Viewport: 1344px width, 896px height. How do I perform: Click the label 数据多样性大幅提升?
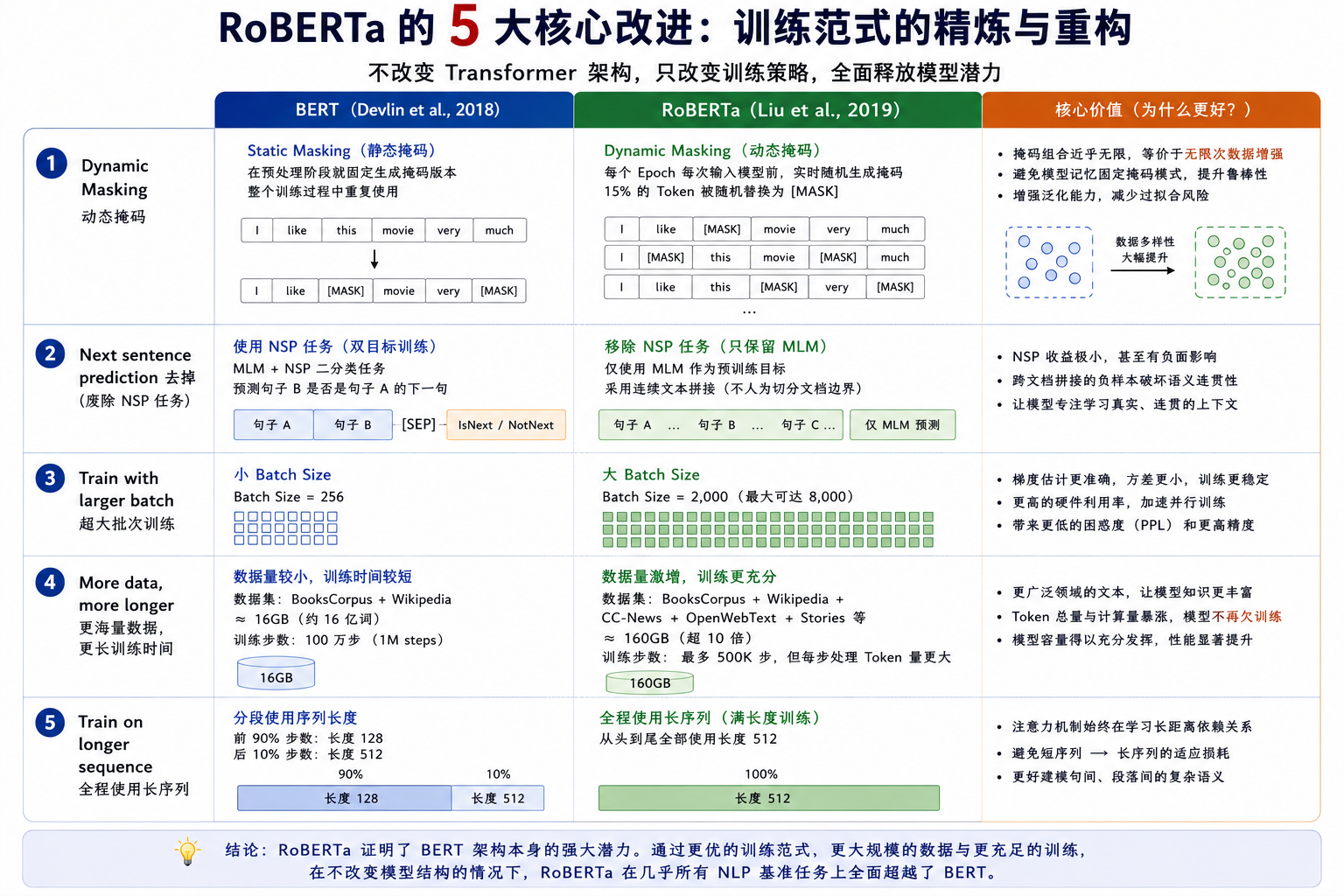point(1144,249)
